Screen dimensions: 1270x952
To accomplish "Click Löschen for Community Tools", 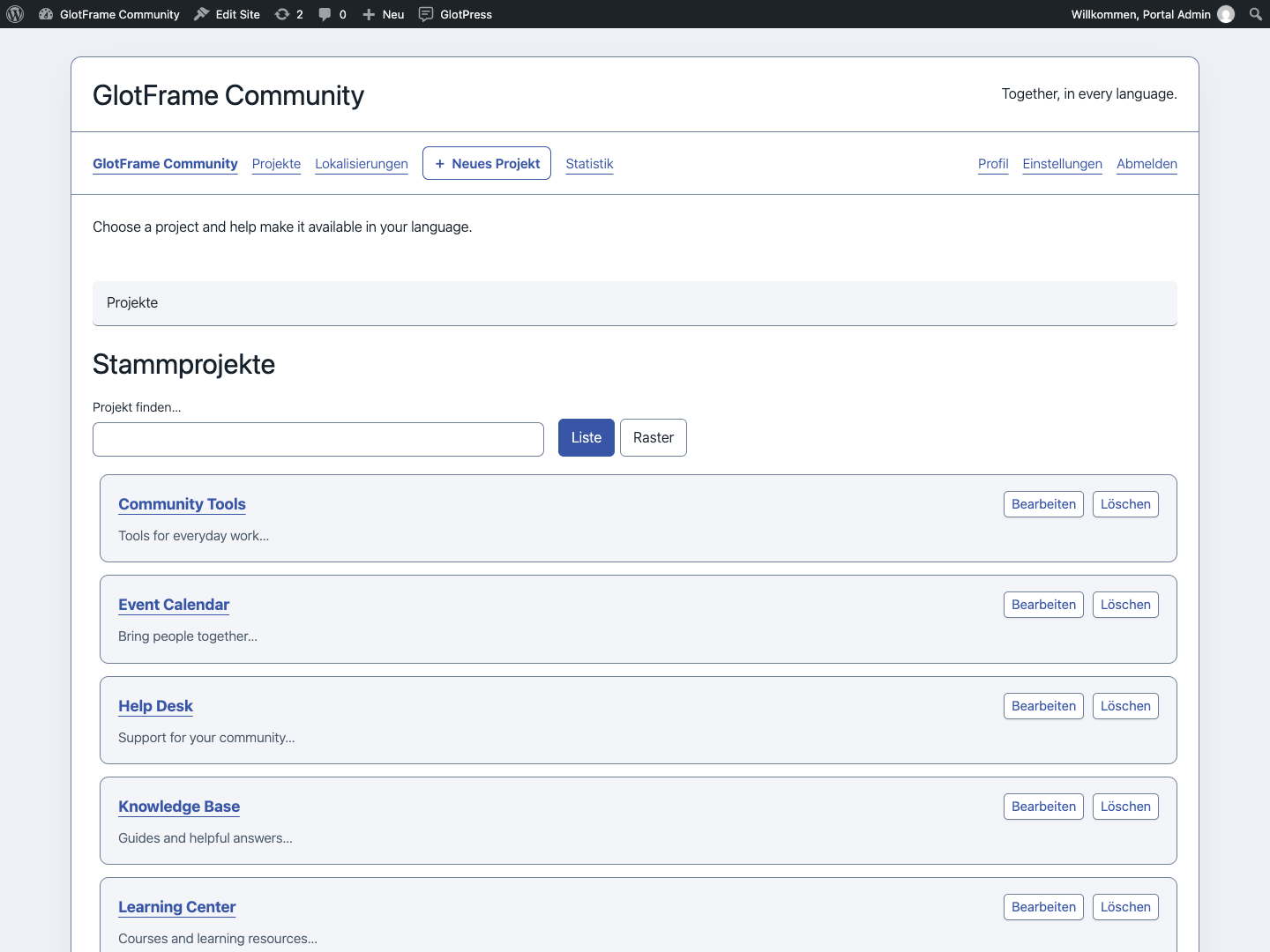I will [x=1125, y=504].
